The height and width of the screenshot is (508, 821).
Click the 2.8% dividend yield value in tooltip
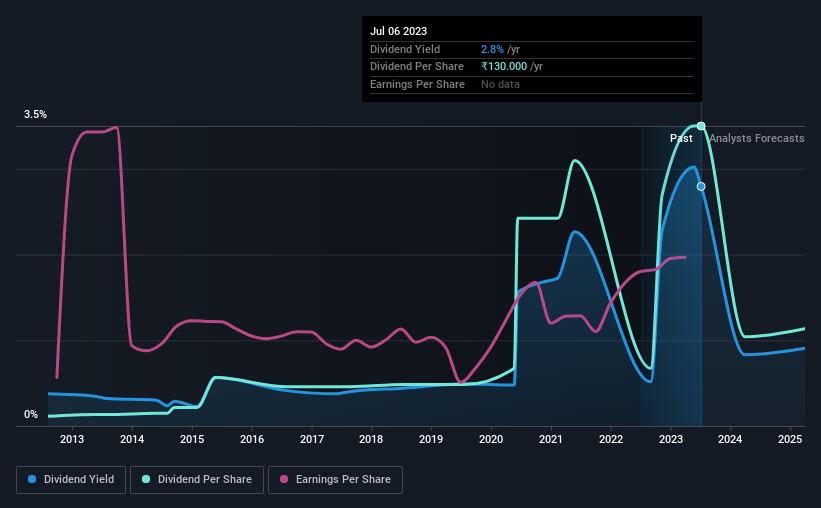492,49
